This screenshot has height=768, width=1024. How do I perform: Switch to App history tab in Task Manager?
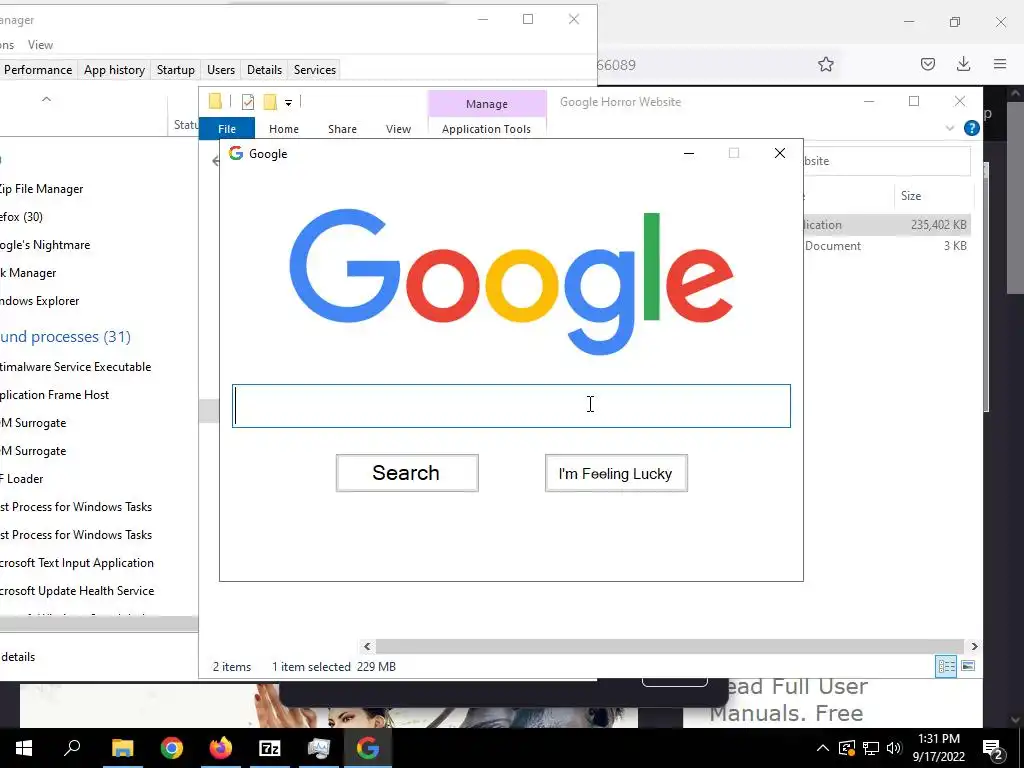(x=114, y=70)
